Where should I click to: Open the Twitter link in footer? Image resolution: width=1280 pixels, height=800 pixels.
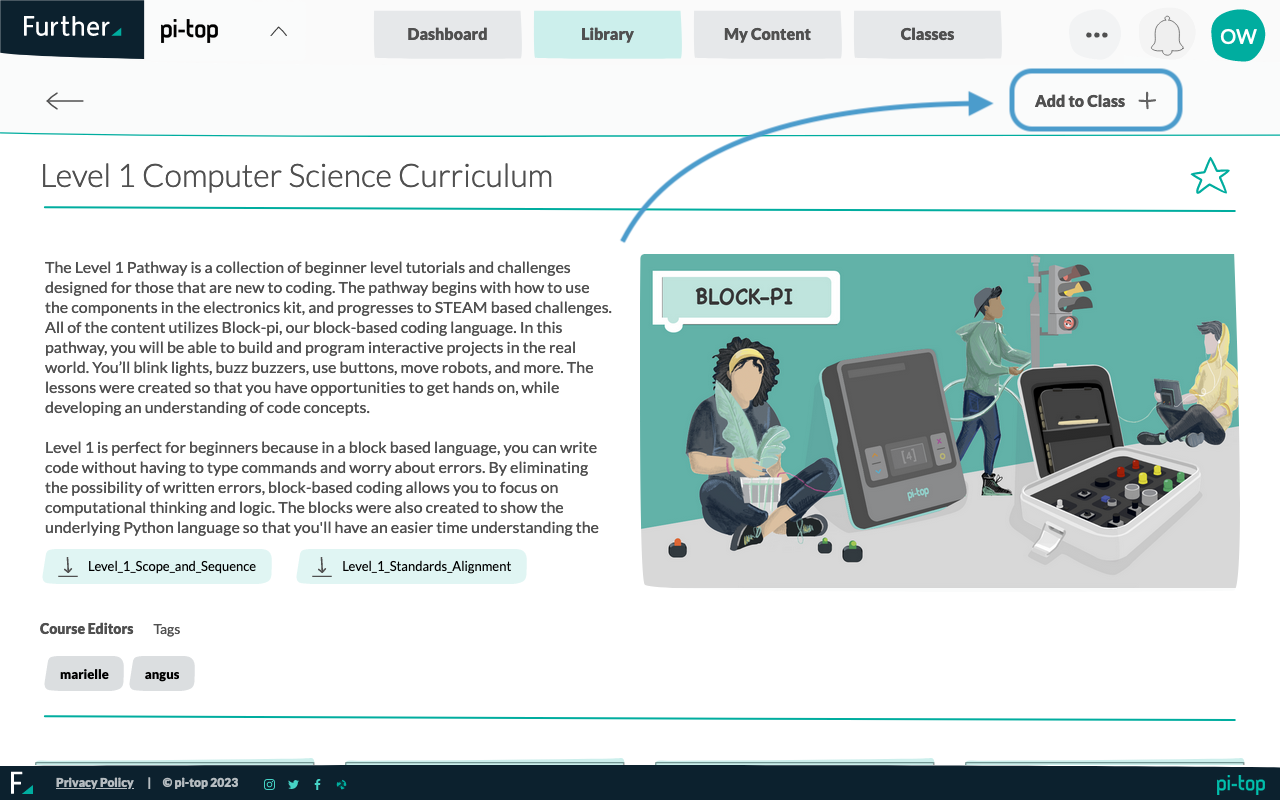[x=293, y=784]
